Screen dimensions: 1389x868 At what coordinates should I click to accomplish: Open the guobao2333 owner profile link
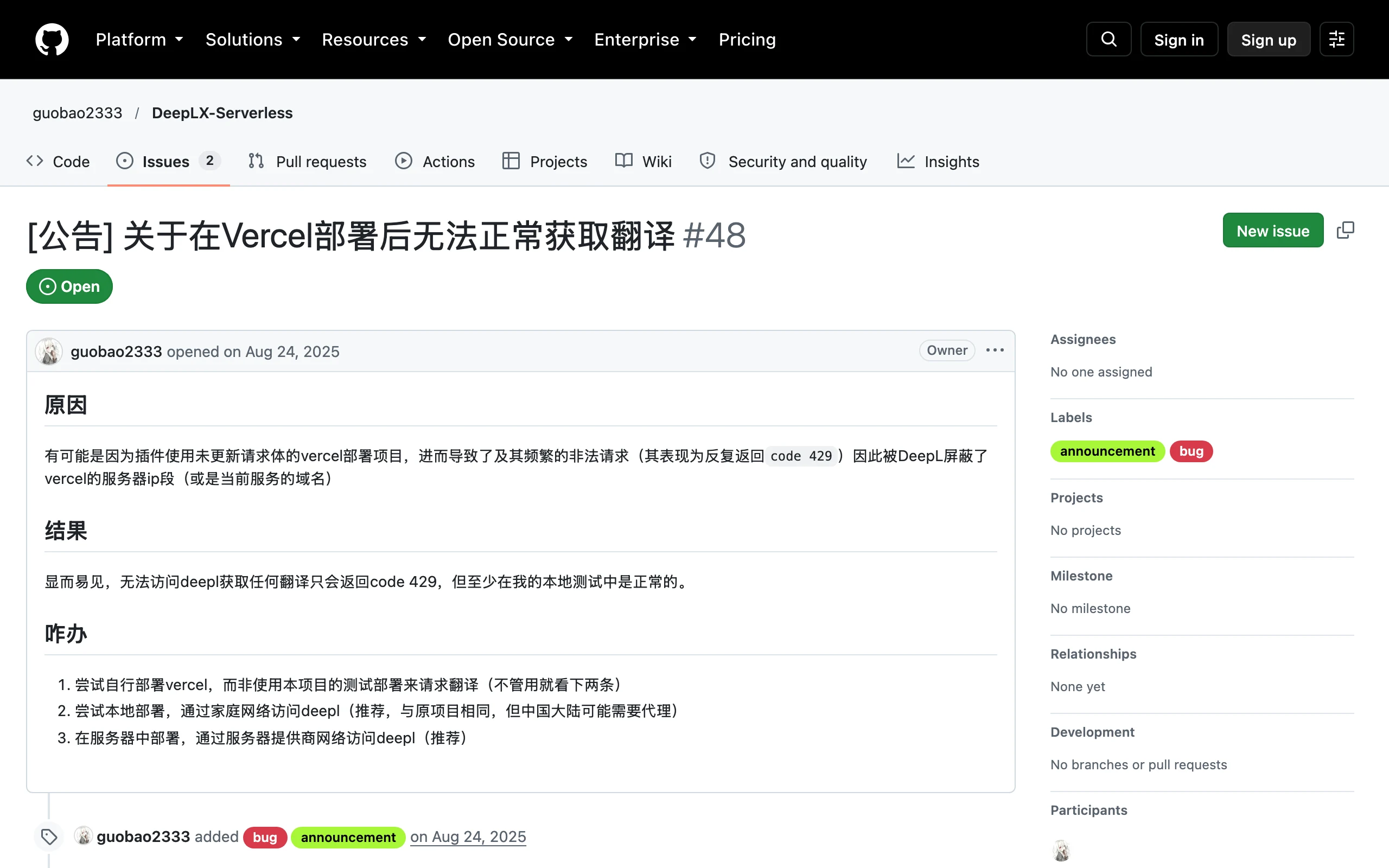click(78, 113)
